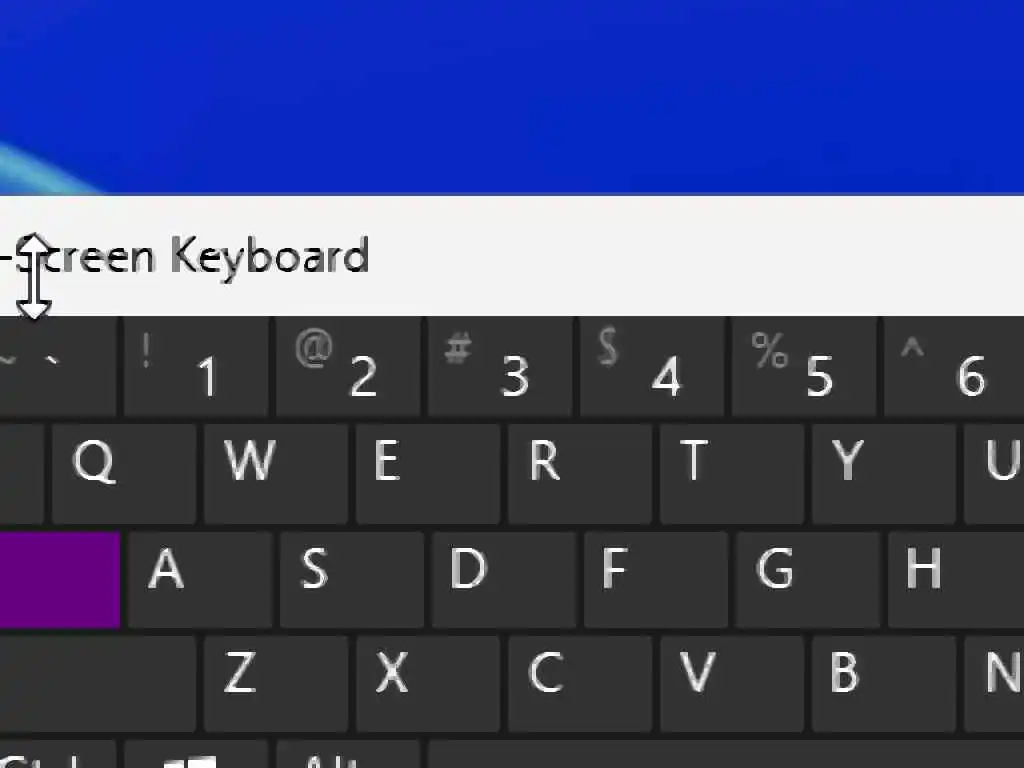Click the Windows logo key
Screen dimensions: 1024x768
click(196, 754)
